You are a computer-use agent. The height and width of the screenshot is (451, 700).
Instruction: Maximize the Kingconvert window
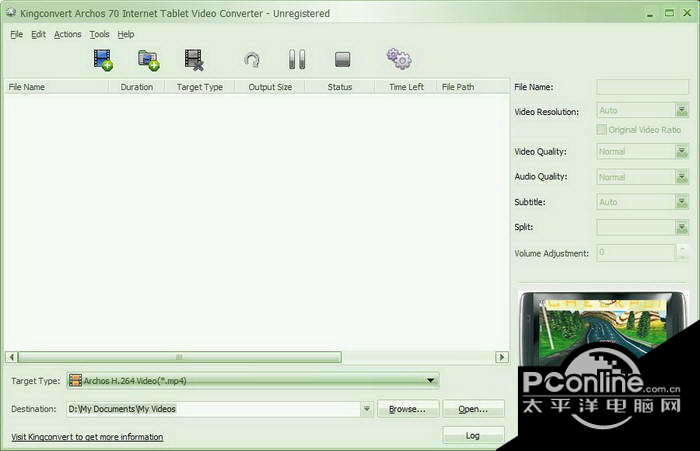(669, 13)
